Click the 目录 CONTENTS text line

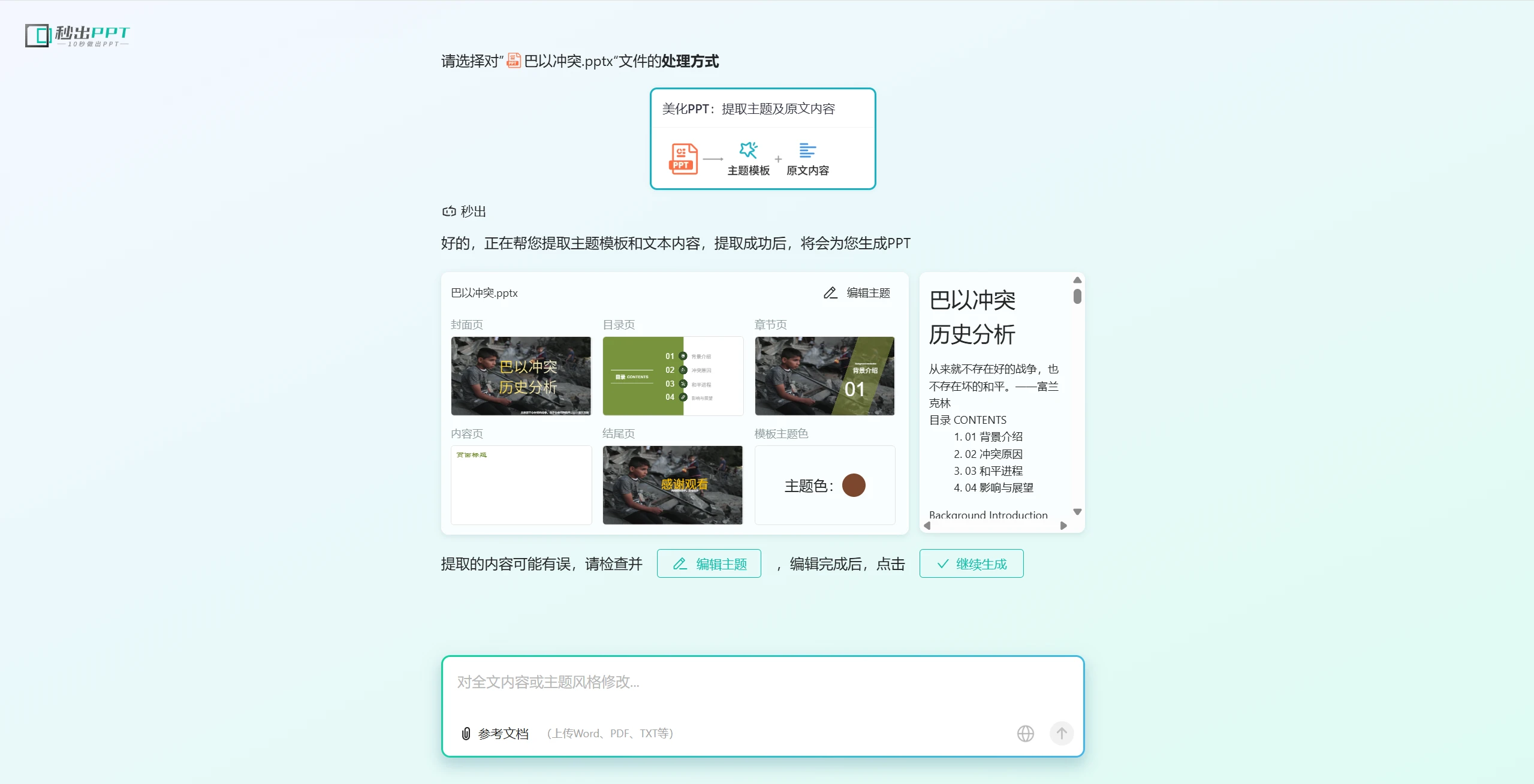pos(968,420)
